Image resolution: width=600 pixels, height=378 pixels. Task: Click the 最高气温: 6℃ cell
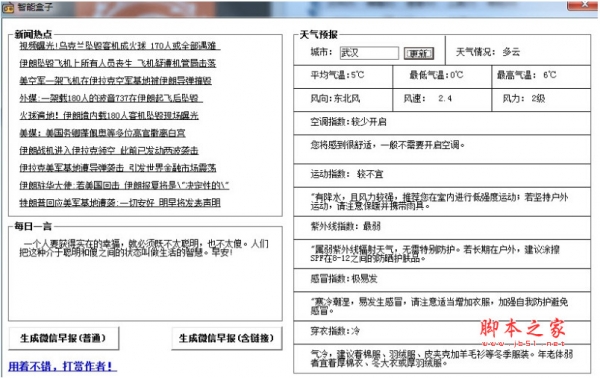541,77
